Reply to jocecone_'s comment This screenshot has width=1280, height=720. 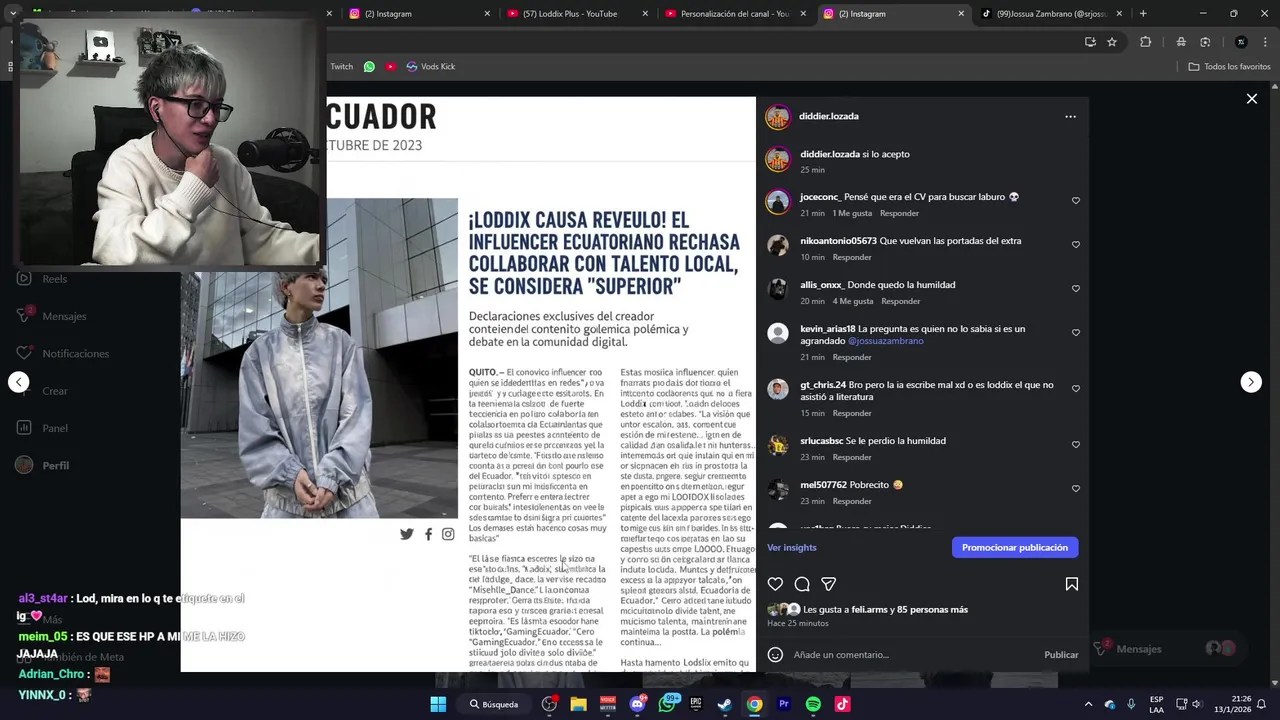[899, 213]
